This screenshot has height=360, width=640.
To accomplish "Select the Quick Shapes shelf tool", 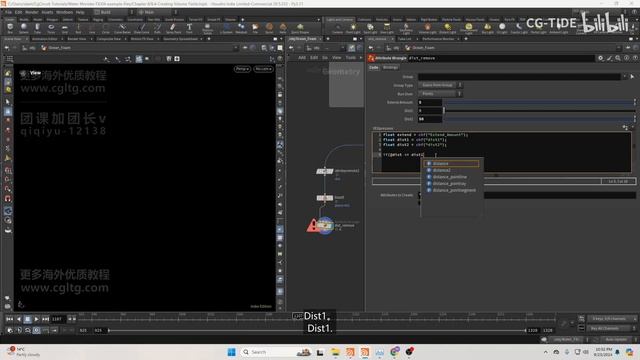I will tap(300, 28).
